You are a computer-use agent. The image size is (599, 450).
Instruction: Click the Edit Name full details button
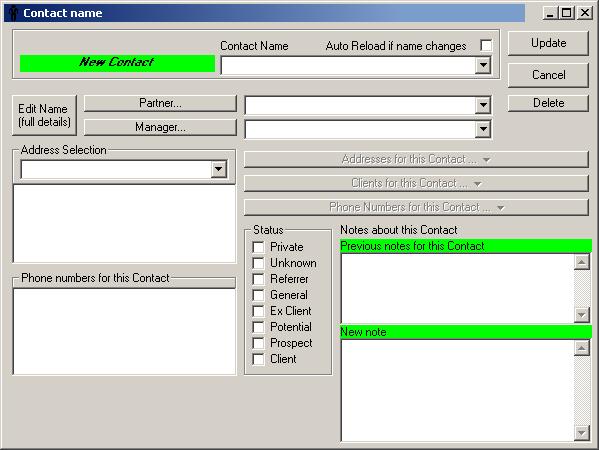[44, 115]
